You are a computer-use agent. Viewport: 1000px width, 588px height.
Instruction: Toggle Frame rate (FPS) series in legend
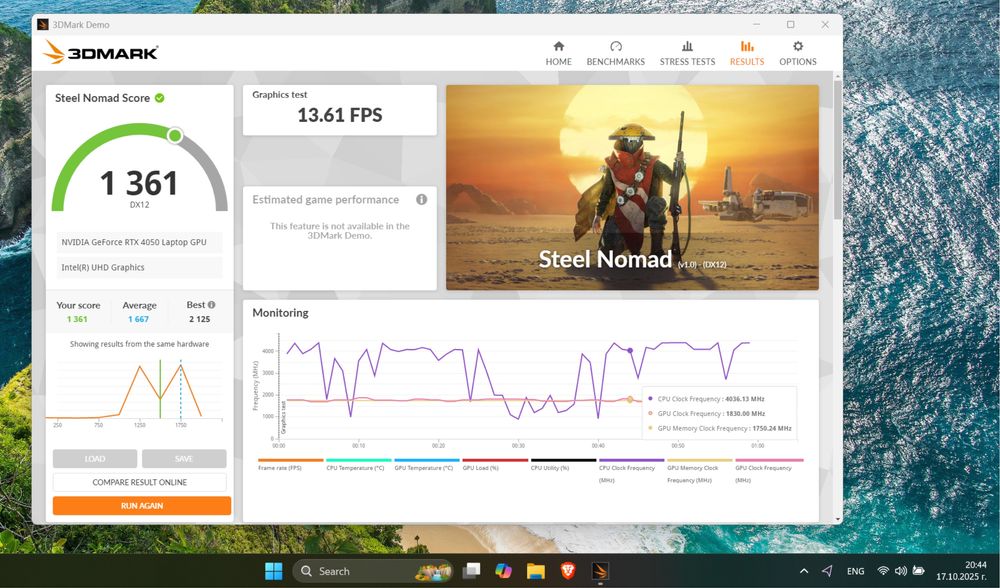coord(291,465)
